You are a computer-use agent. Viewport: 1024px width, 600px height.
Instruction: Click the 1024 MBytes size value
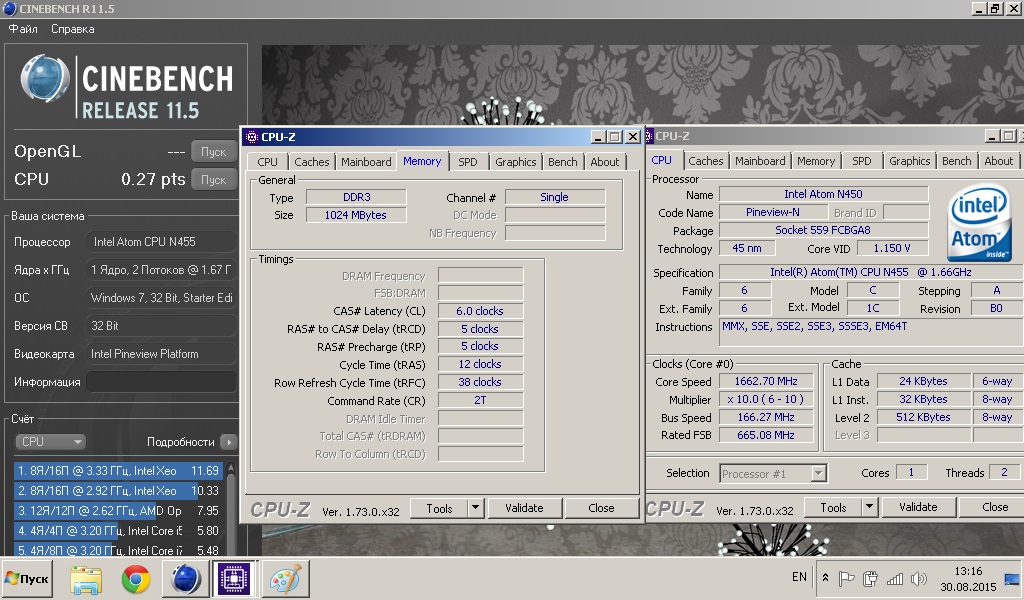pos(356,215)
